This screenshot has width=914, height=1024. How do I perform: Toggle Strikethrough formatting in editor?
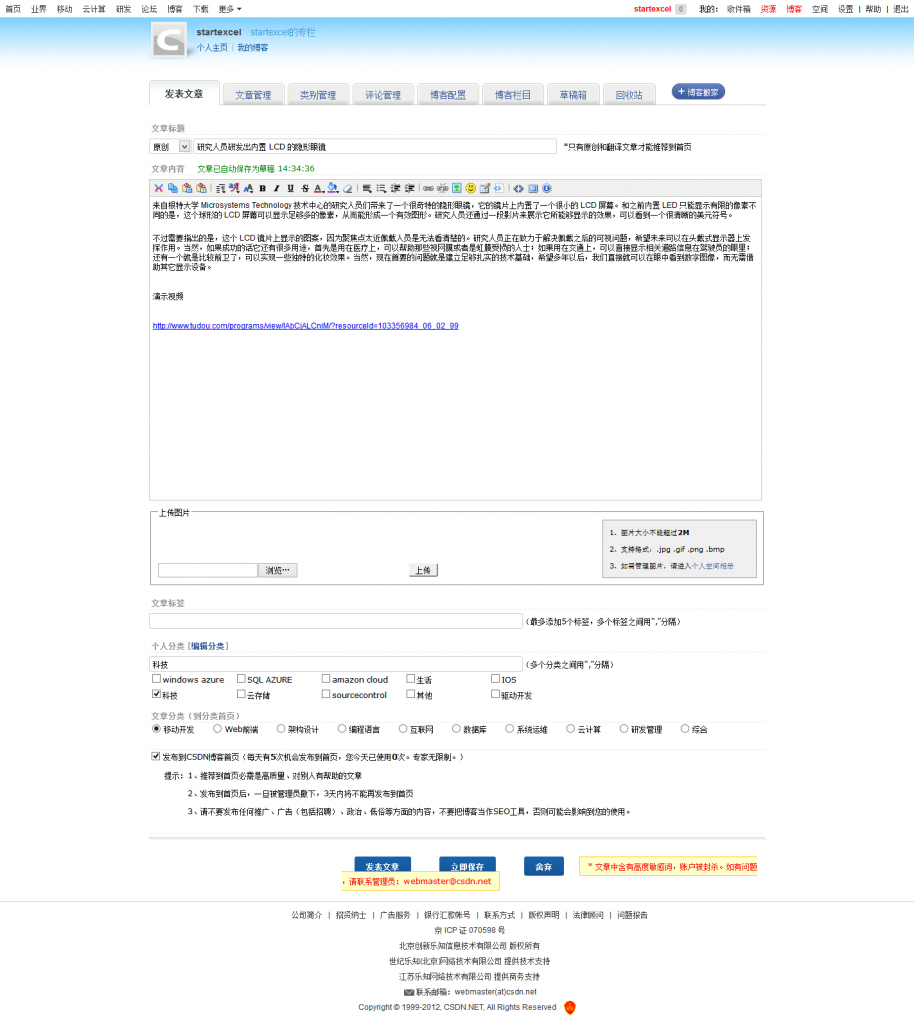pyautogui.click(x=305, y=188)
